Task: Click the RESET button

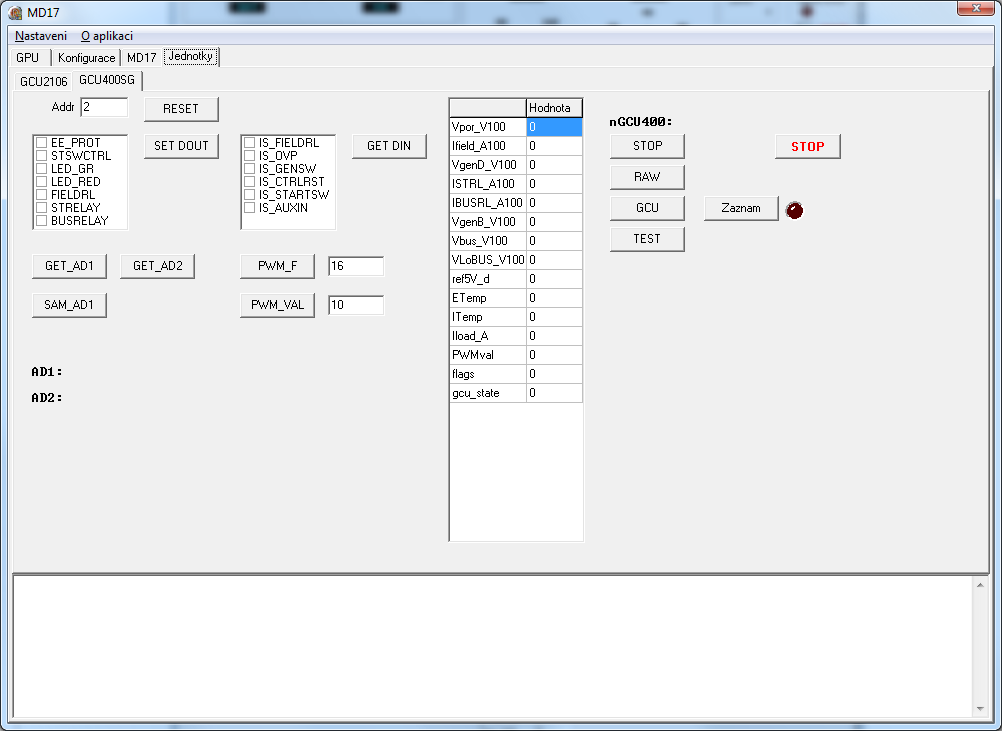Action: 181,109
